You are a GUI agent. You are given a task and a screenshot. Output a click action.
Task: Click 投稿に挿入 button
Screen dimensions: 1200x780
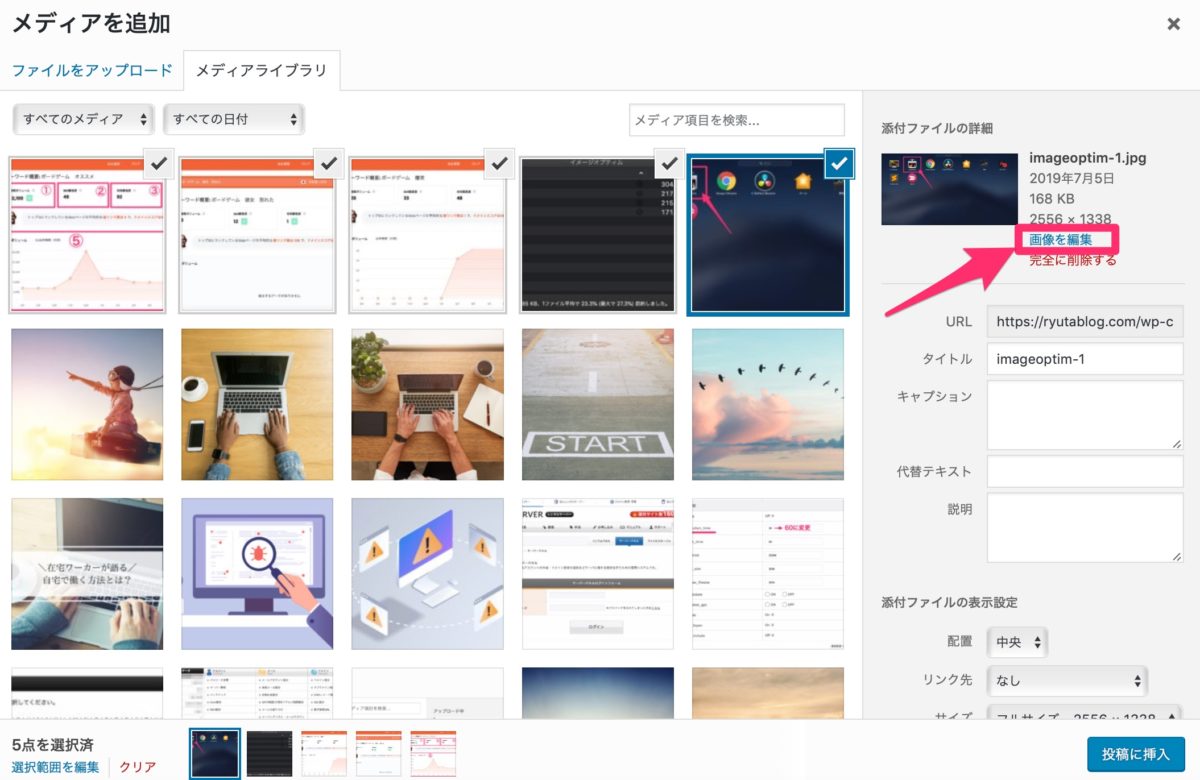1136,754
